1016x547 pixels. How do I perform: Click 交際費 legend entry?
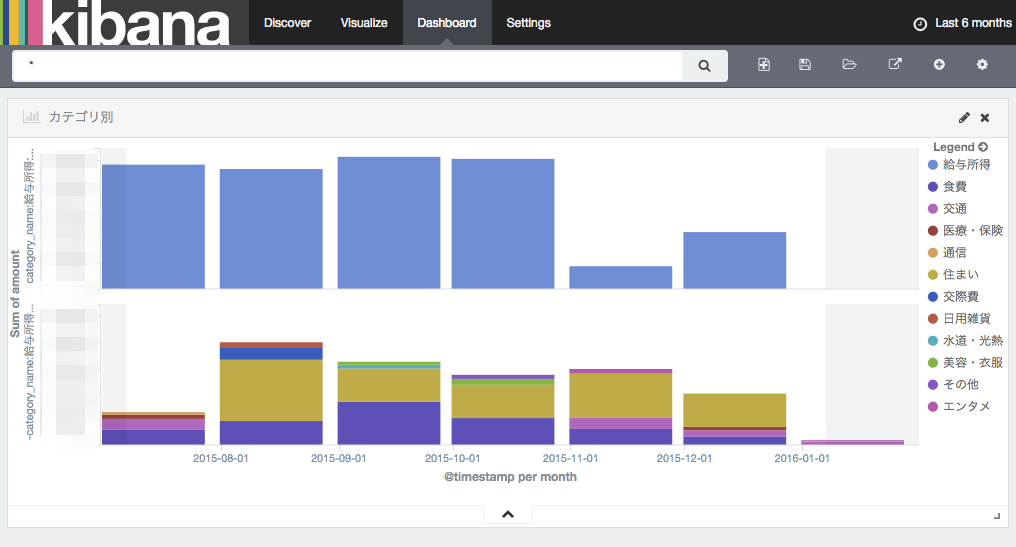(x=953, y=297)
